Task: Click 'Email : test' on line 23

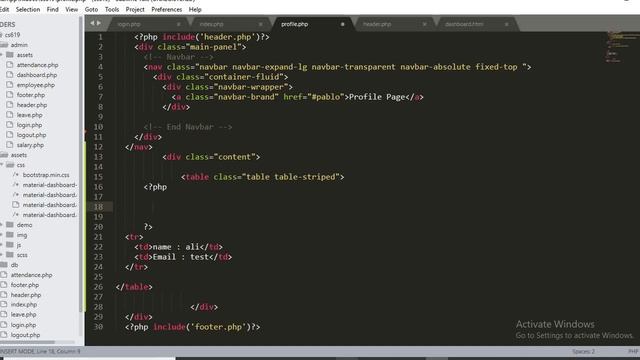Action: click(x=181, y=257)
